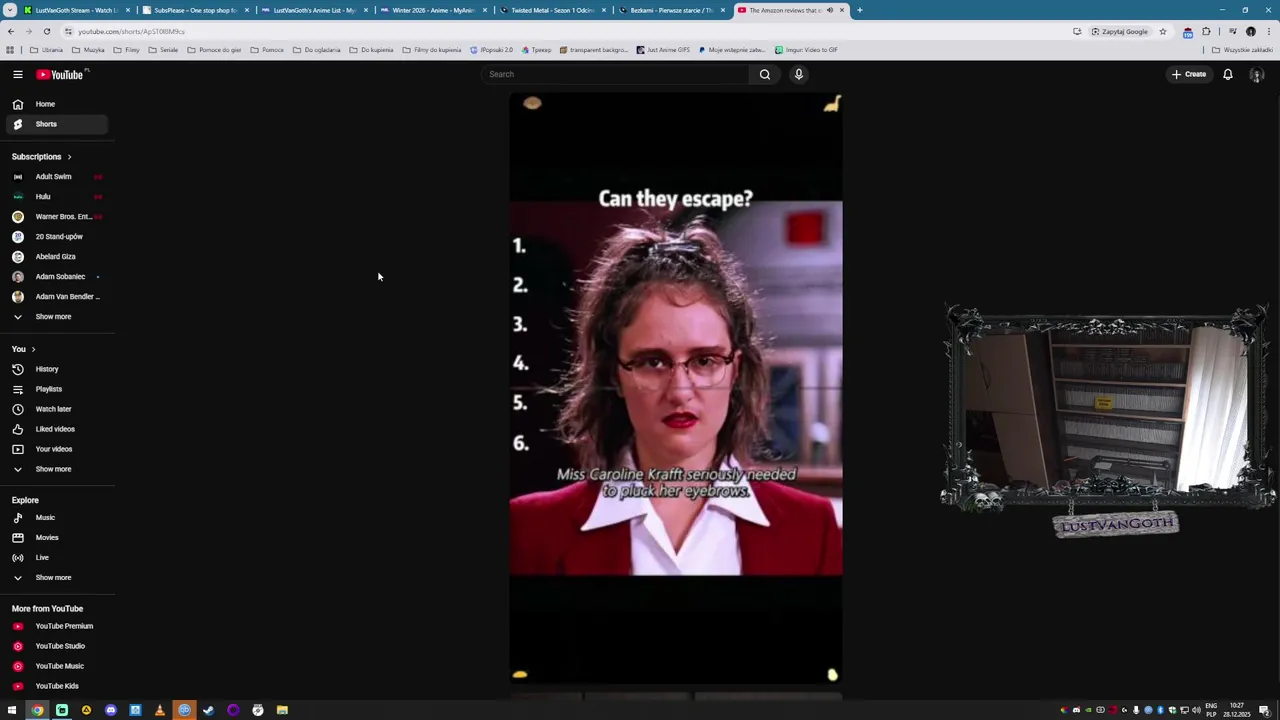
Task: Click the address bar URL
Action: click(x=131, y=31)
